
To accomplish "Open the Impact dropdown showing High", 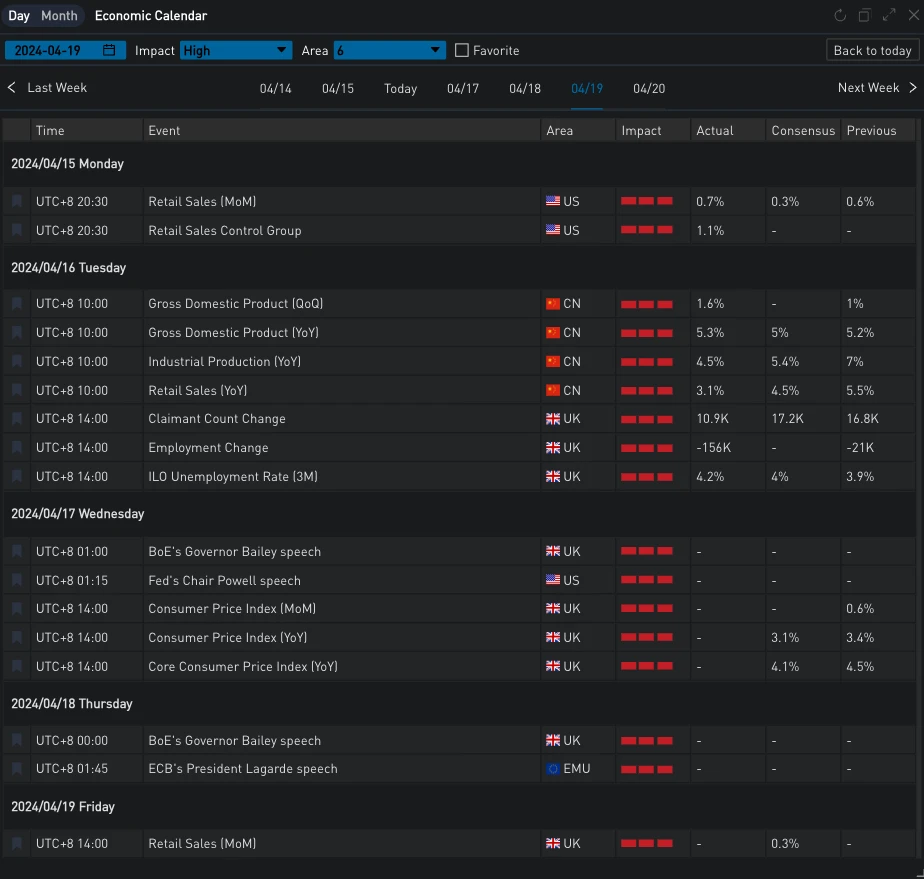I will [236, 50].
